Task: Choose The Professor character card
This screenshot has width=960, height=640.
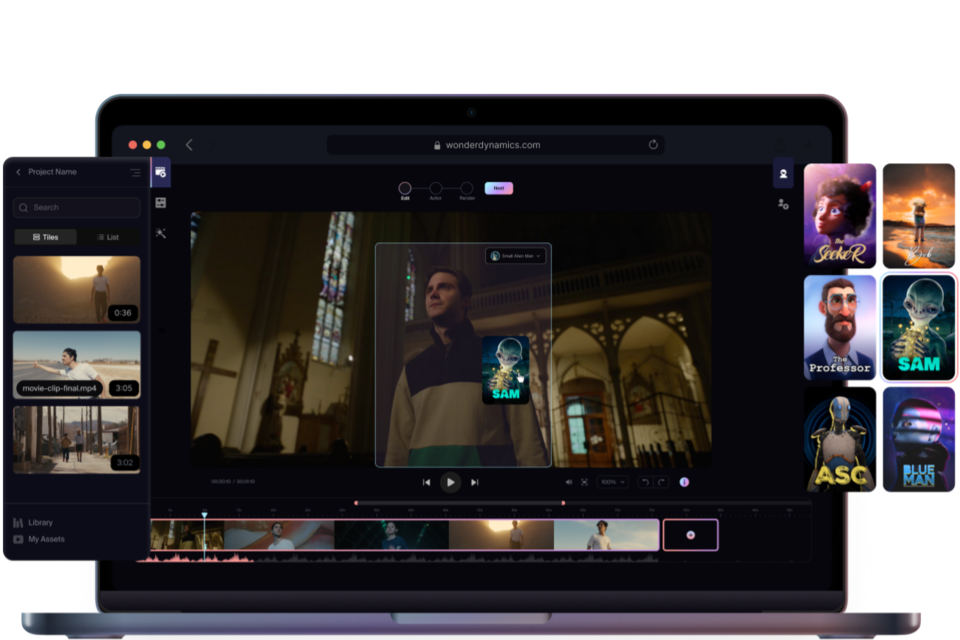Action: pos(839,328)
